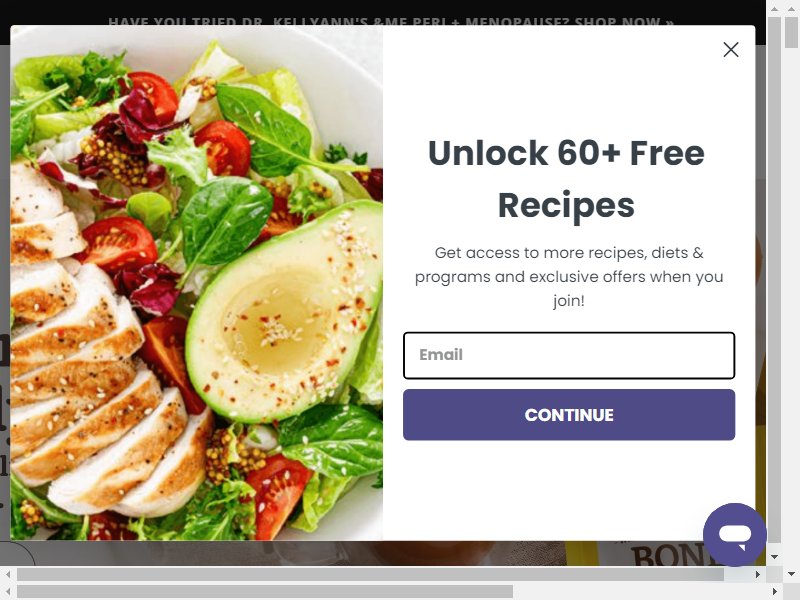Click the Unlock 60+ Free Recipes heading
This screenshot has height=600, width=800.
(566, 179)
